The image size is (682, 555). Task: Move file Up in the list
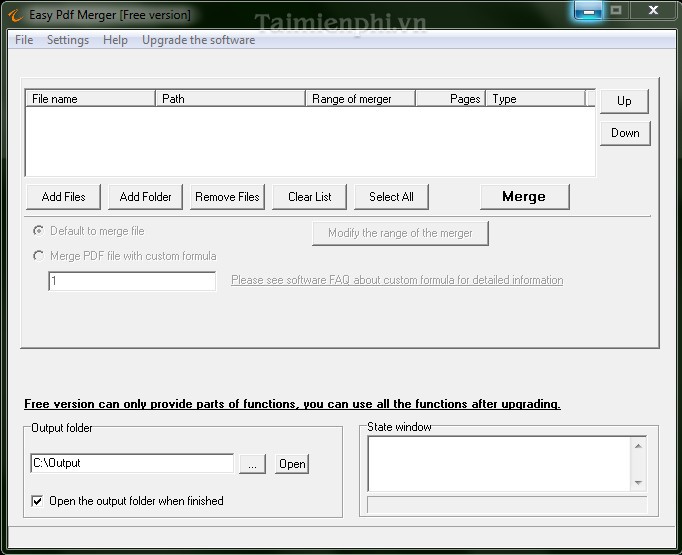pos(624,101)
